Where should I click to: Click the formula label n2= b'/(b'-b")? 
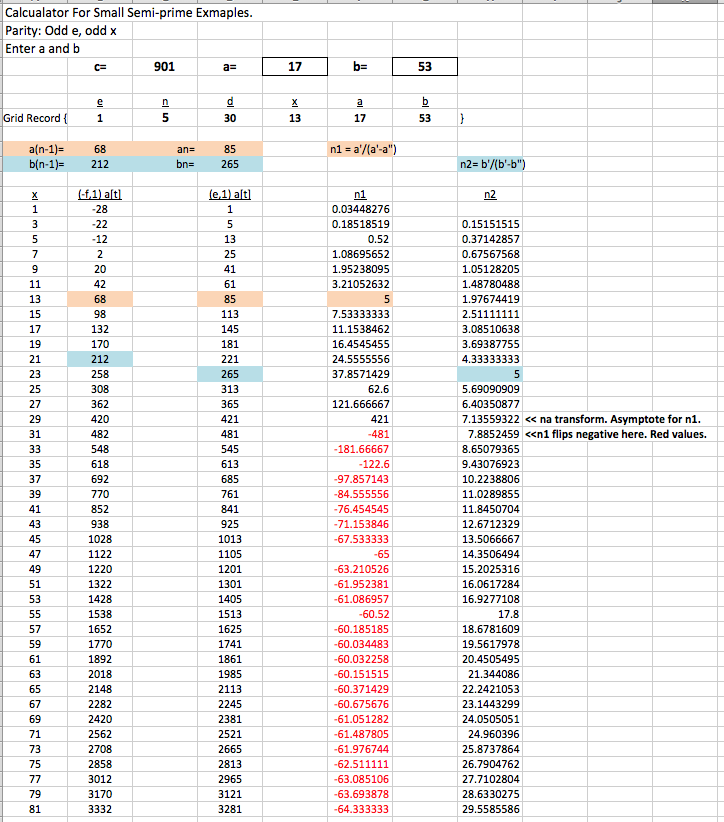(492, 164)
